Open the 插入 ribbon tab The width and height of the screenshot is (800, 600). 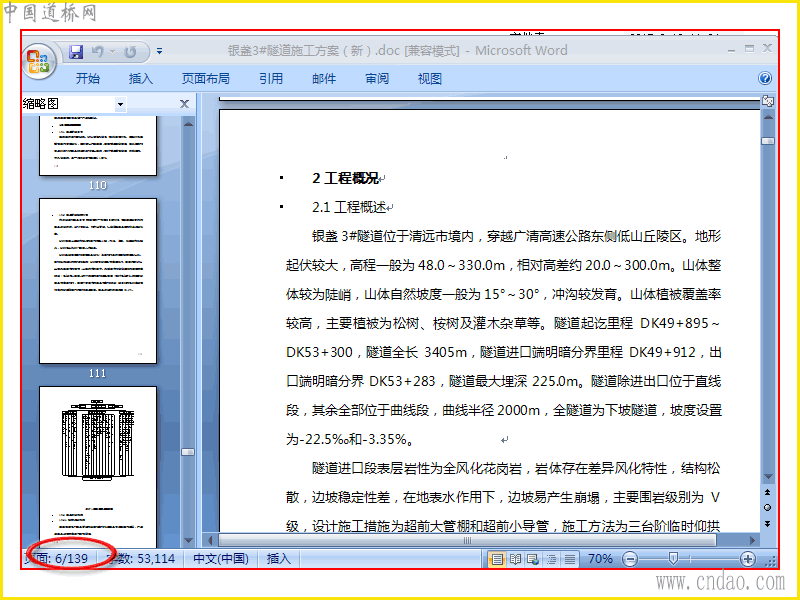click(x=141, y=79)
